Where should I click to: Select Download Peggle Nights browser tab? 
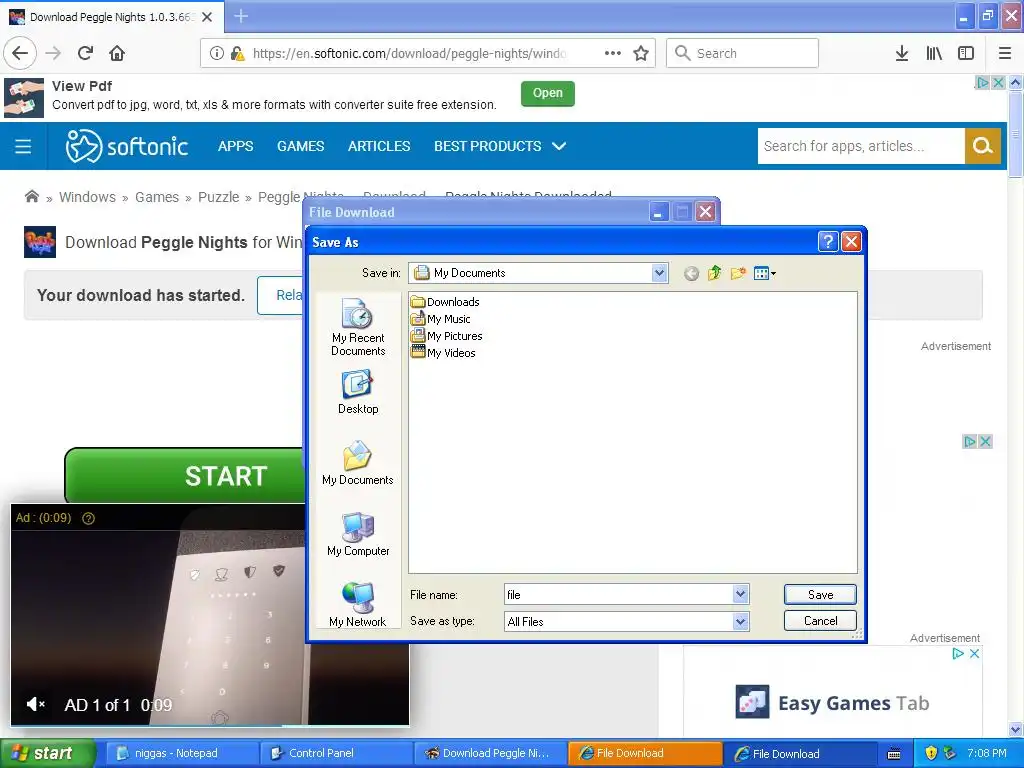tap(112, 17)
